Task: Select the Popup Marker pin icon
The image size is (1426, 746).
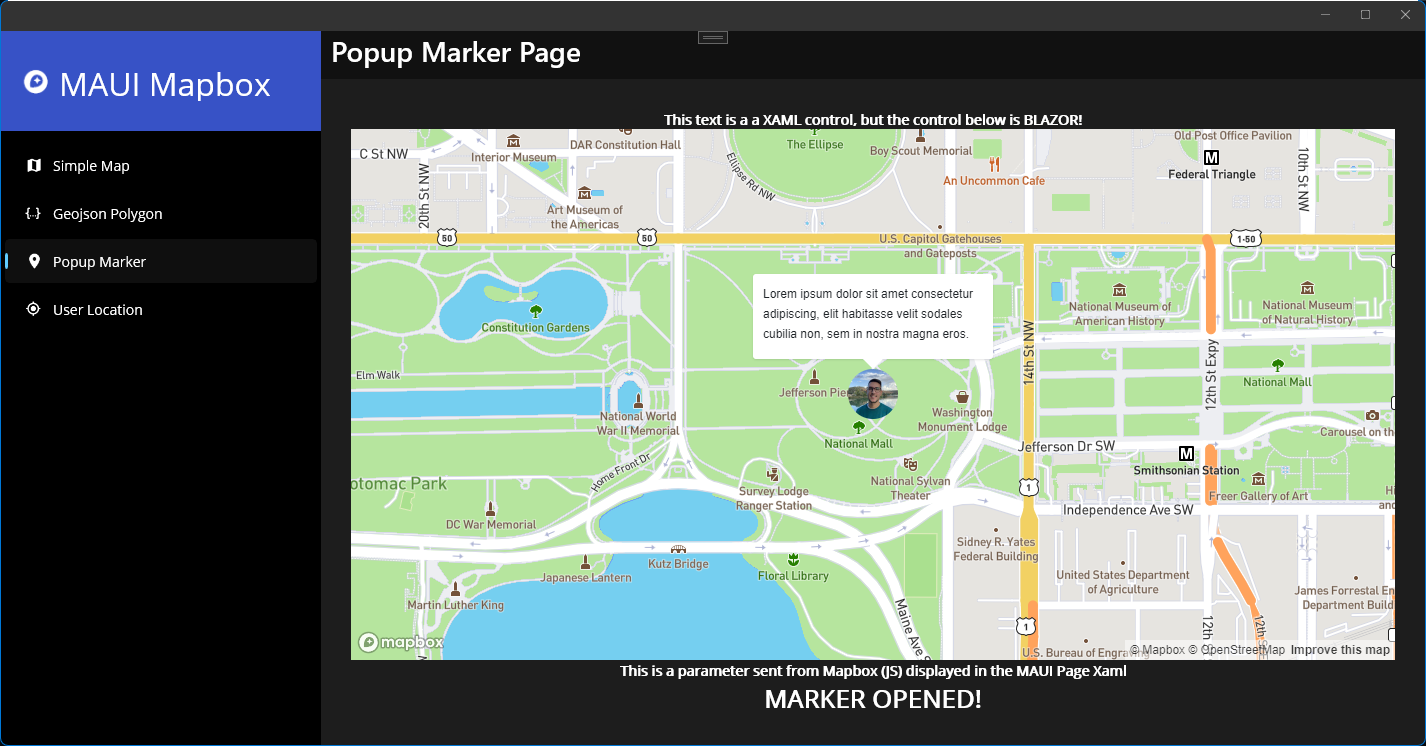Action: pyautogui.click(x=34, y=261)
